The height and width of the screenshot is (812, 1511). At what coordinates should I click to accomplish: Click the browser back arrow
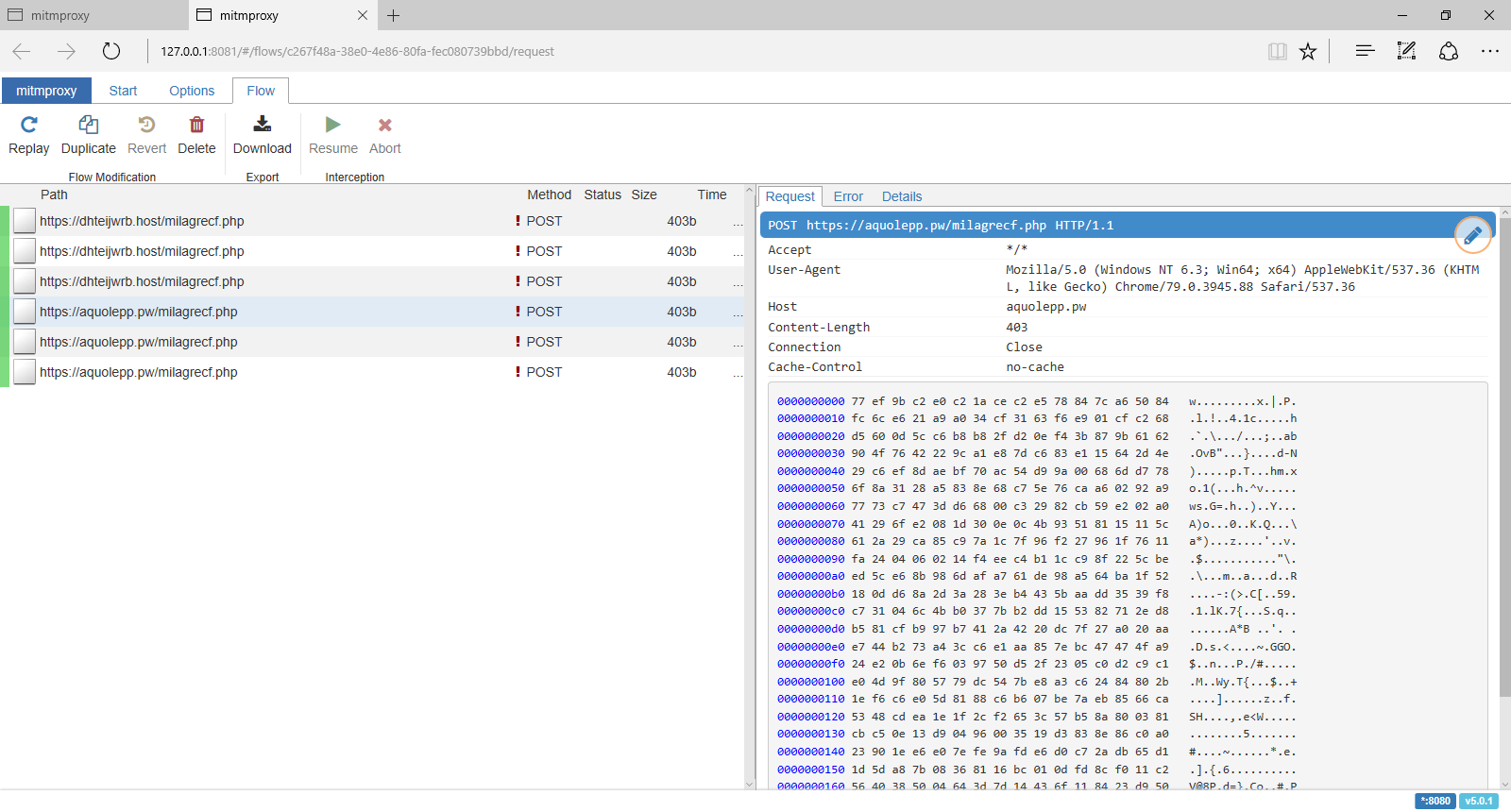pos(22,51)
